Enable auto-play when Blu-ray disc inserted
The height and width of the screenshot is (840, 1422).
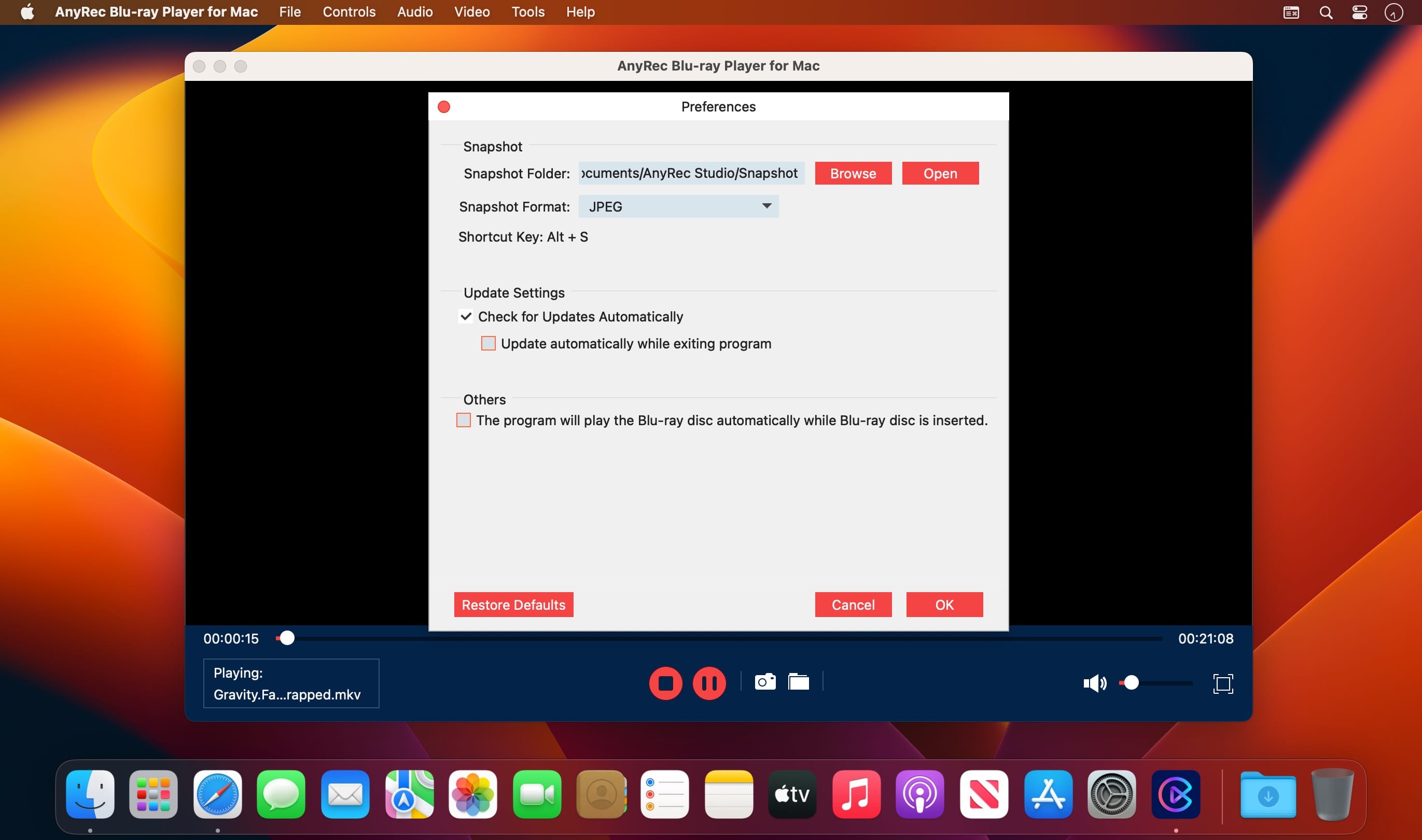coord(463,420)
